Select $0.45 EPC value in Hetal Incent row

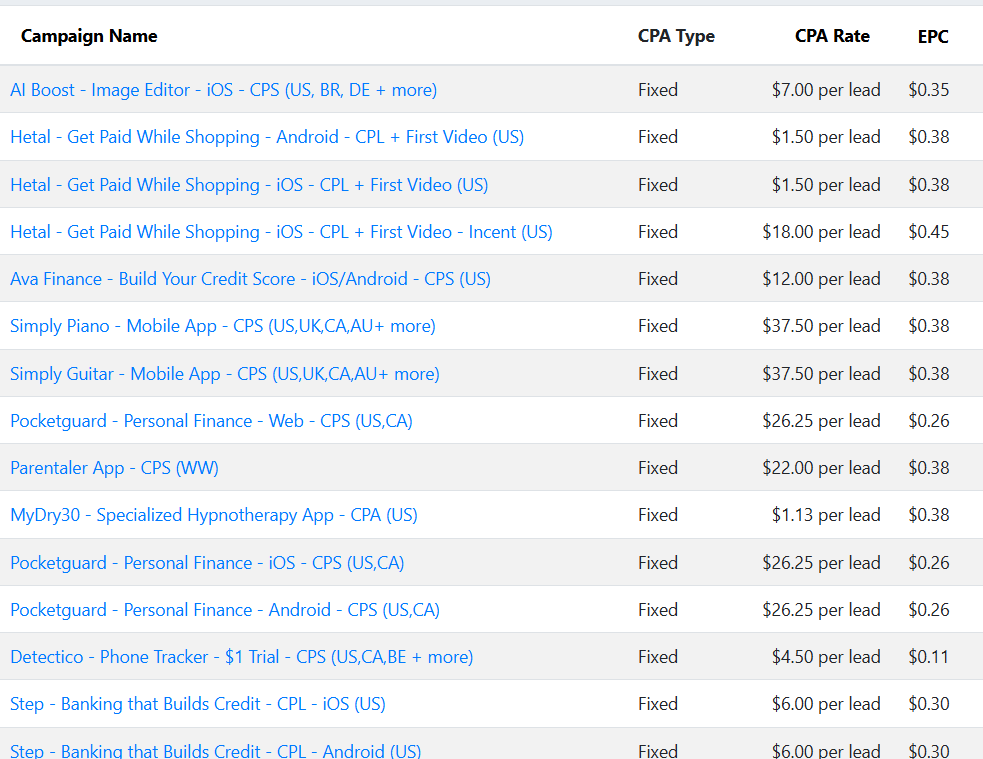(x=928, y=232)
